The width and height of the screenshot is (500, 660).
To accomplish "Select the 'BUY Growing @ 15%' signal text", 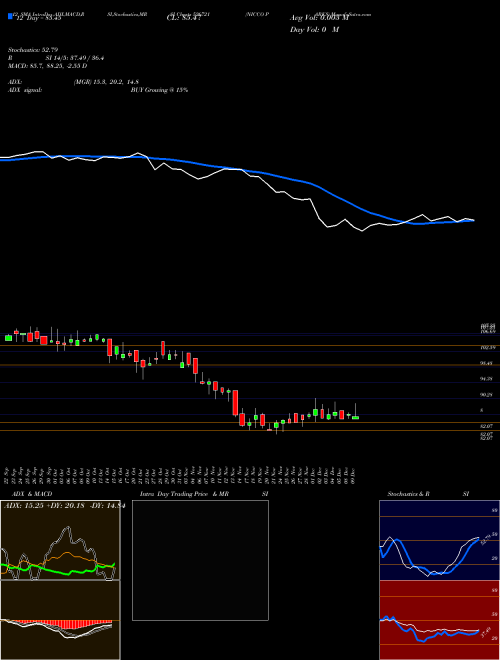I will pyautogui.click(x=159, y=90).
